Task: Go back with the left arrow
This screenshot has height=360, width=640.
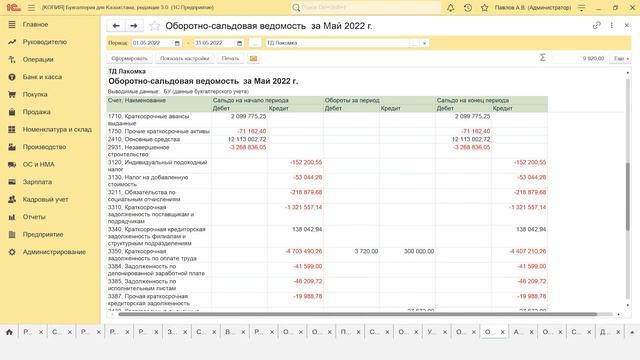Action: click(x=116, y=26)
